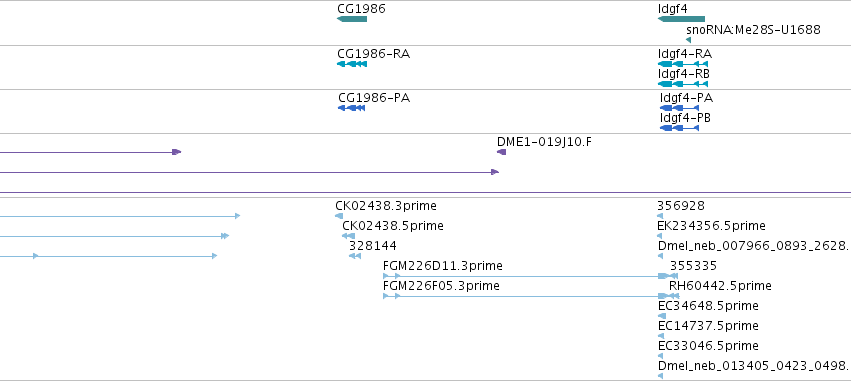The image size is (851, 381).
Task: Click the RH60442.5prime feature label
Action: 720,286
